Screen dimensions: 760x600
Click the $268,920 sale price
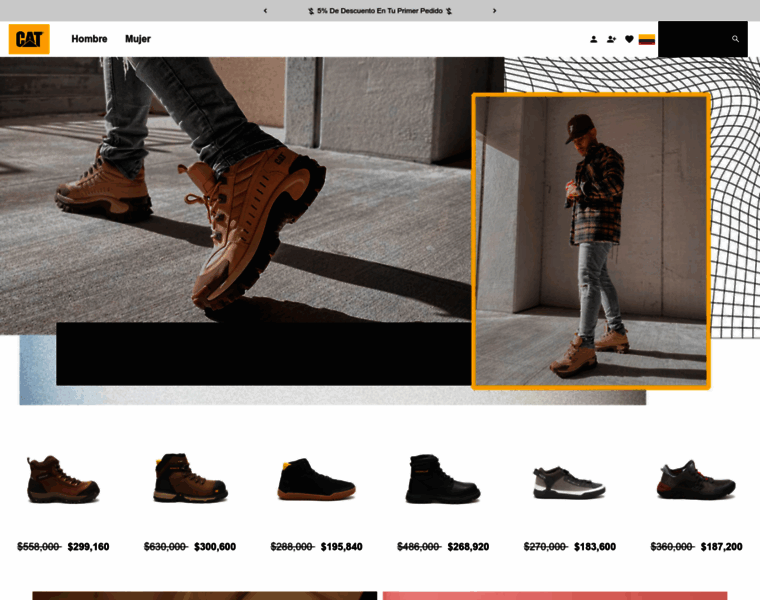[x=468, y=547]
